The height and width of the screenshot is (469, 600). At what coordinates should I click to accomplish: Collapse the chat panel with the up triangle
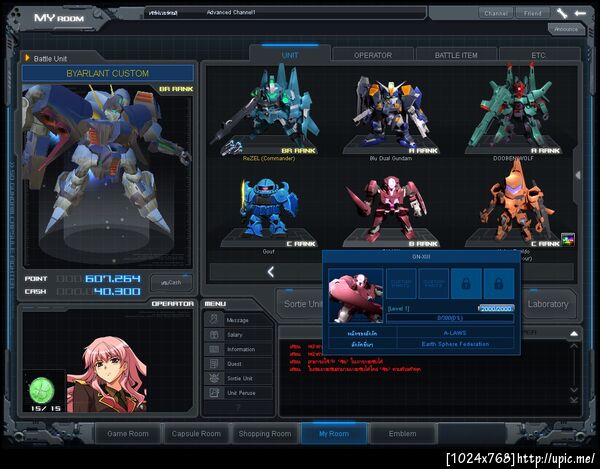pos(574,334)
